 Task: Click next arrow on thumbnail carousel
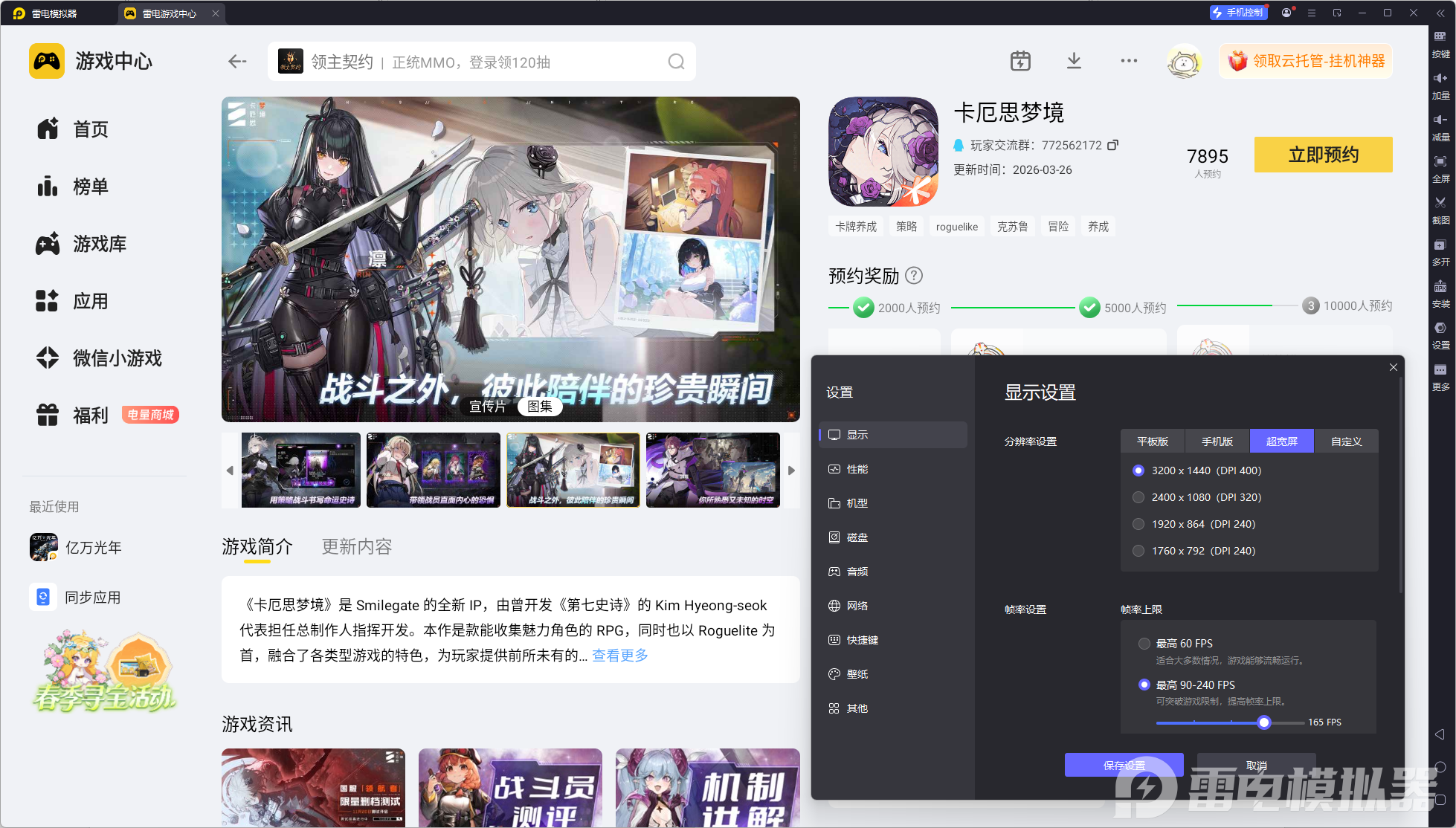click(x=791, y=470)
